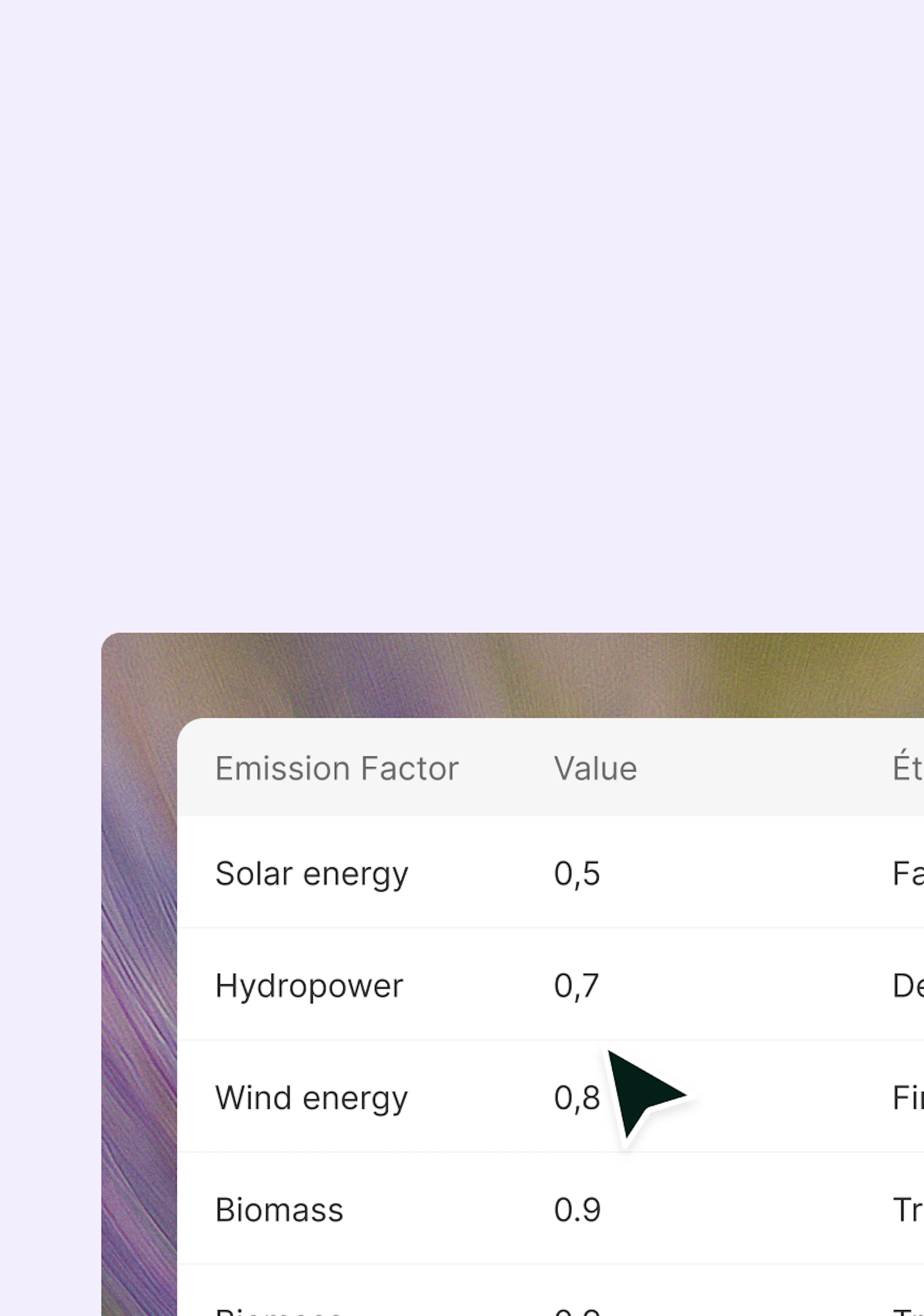Click the third column cell in Hydropower row
924x1316 pixels.
pos(908,986)
